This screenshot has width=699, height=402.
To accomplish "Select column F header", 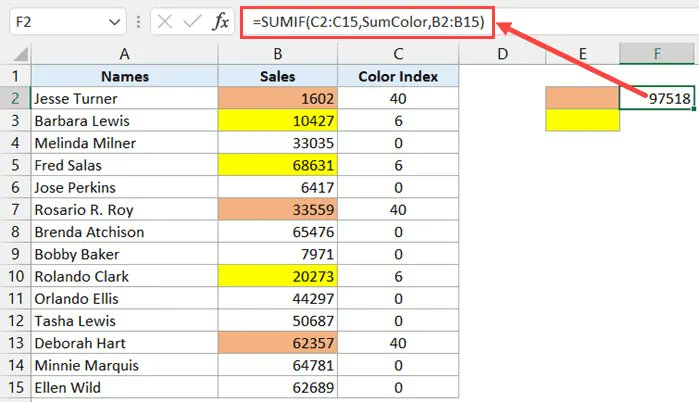I will [x=657, y=54].
